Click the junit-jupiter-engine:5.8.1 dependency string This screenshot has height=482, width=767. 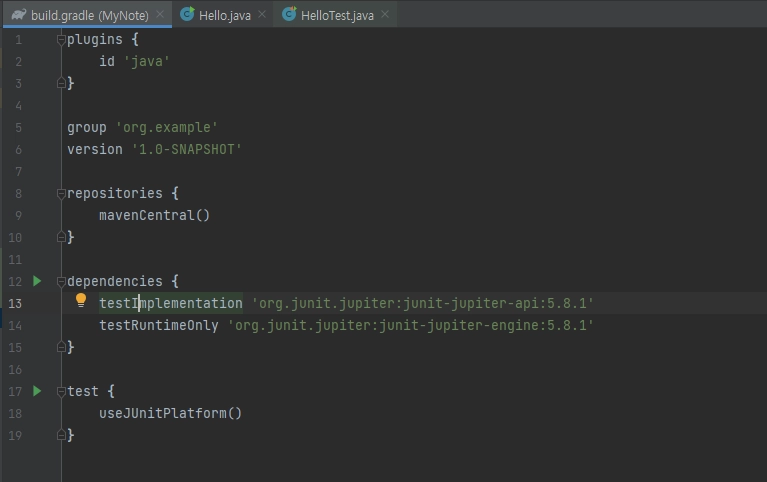(x=410, y=325)
